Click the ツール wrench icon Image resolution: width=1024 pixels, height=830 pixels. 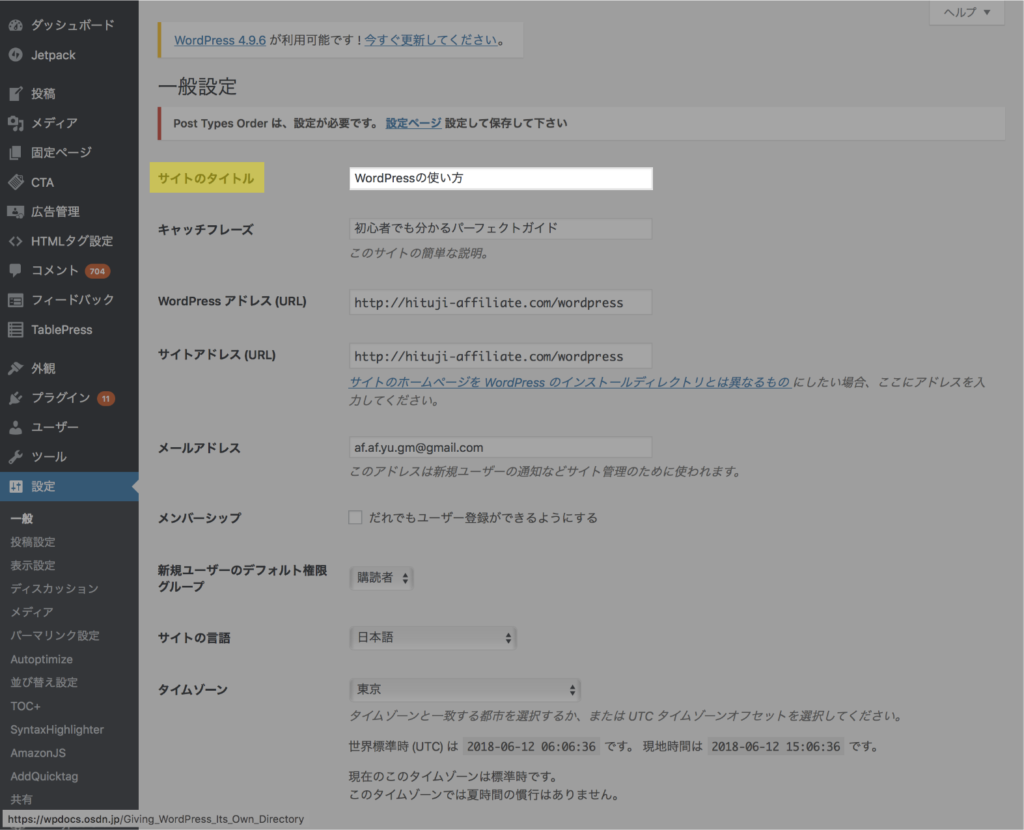click(x=16, y=456)
